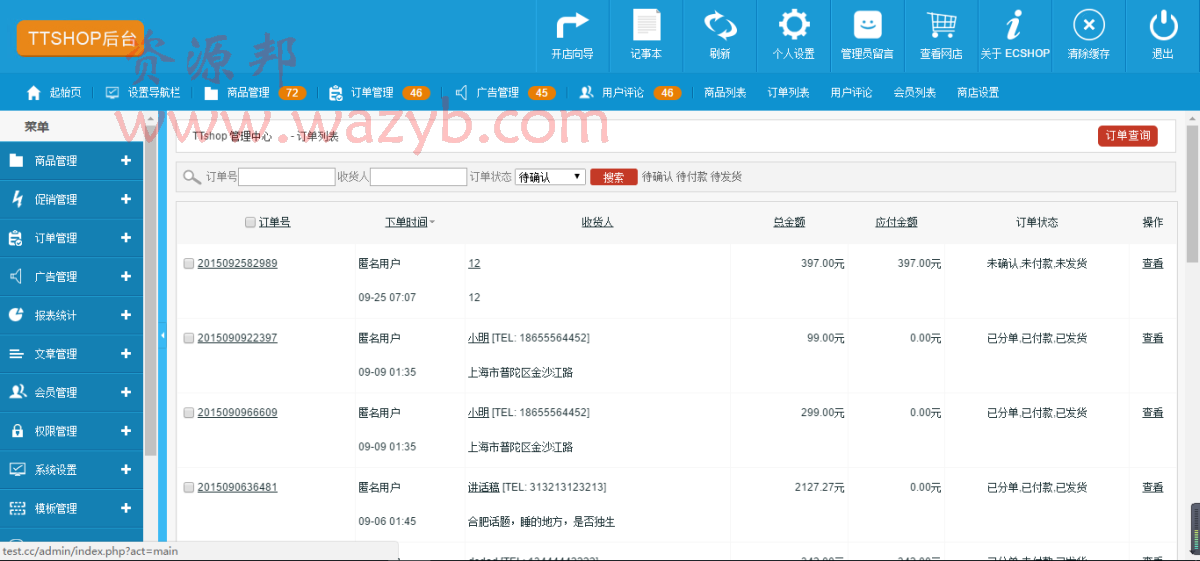Screen dimensions: 1200x561
Task: Open 管理员留言 smiley icon
Action: point(868,25)
